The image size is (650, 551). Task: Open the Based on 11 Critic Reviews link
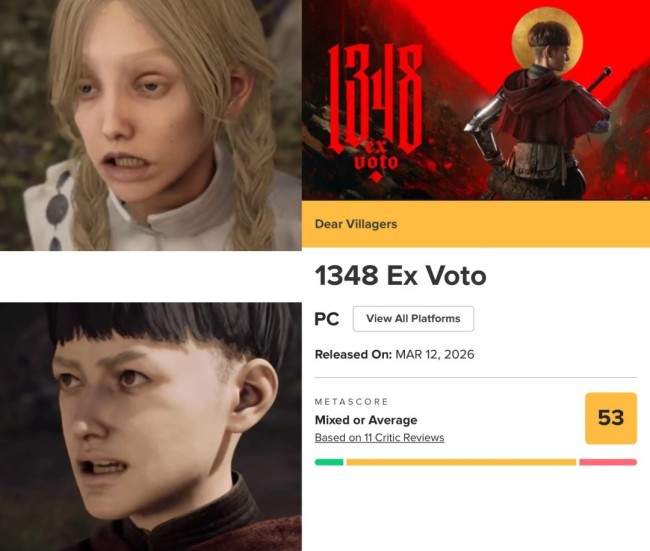click(x=379, y=438)
